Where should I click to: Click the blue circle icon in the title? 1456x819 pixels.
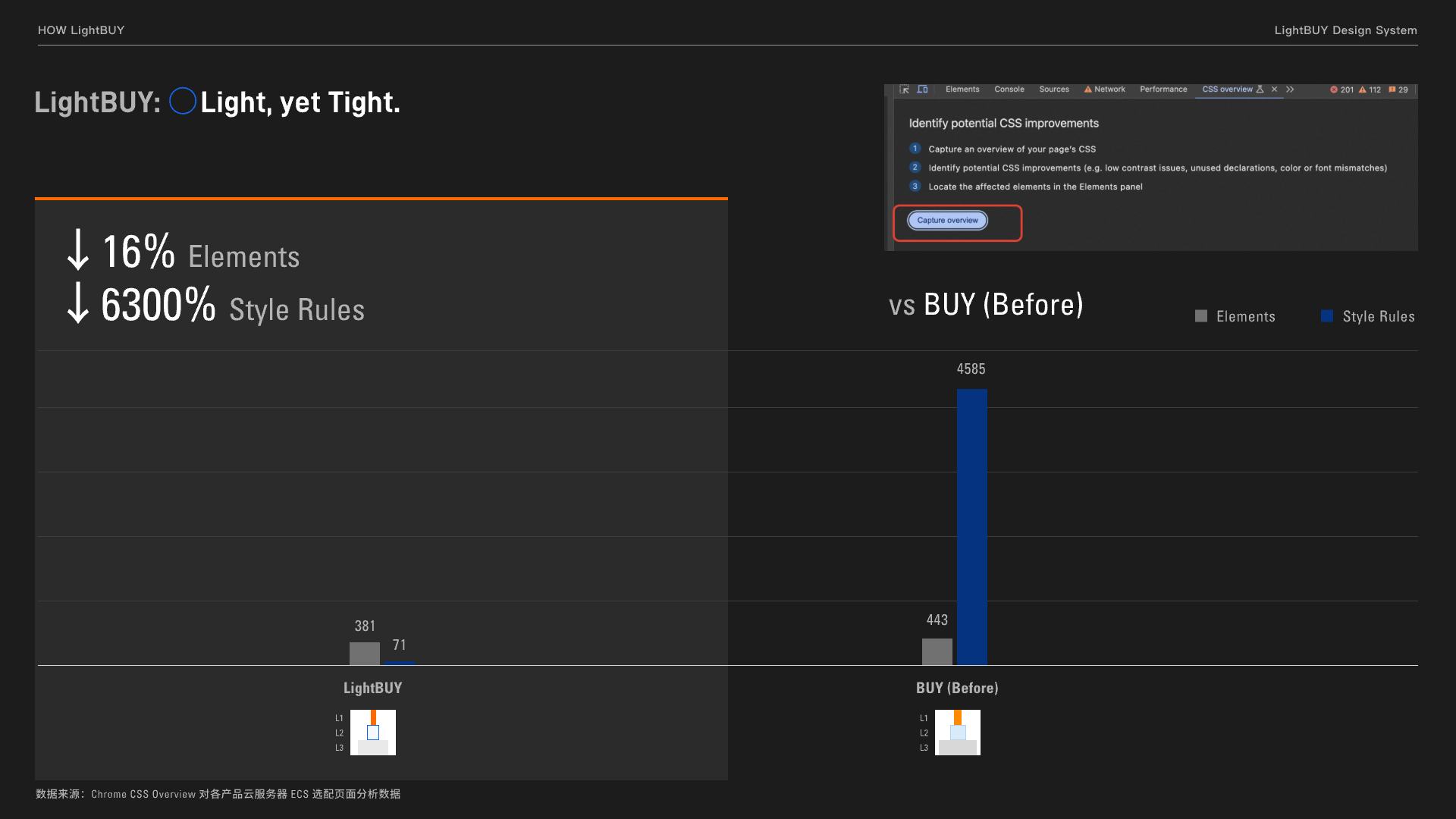coord(183,101)
